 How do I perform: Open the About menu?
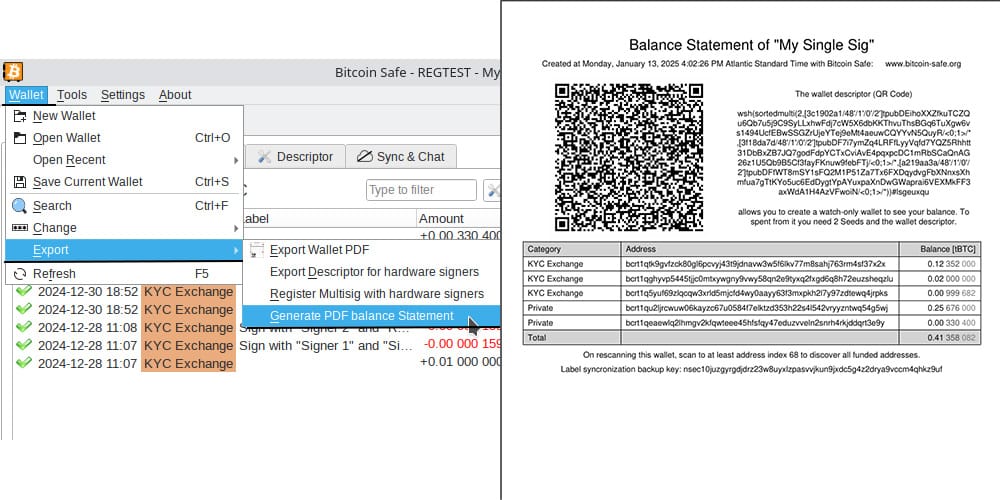coord(175,95)
